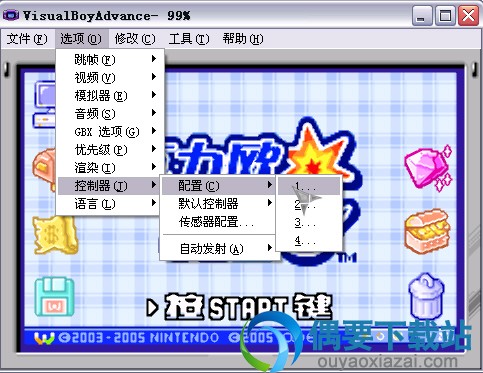Click the computer icon in game screen
483x373 pixels.
point(44,104)
